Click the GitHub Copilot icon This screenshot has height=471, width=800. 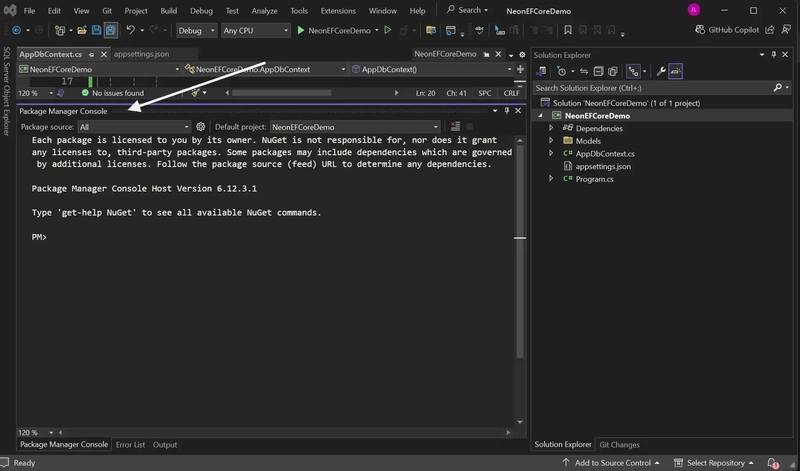700,30
